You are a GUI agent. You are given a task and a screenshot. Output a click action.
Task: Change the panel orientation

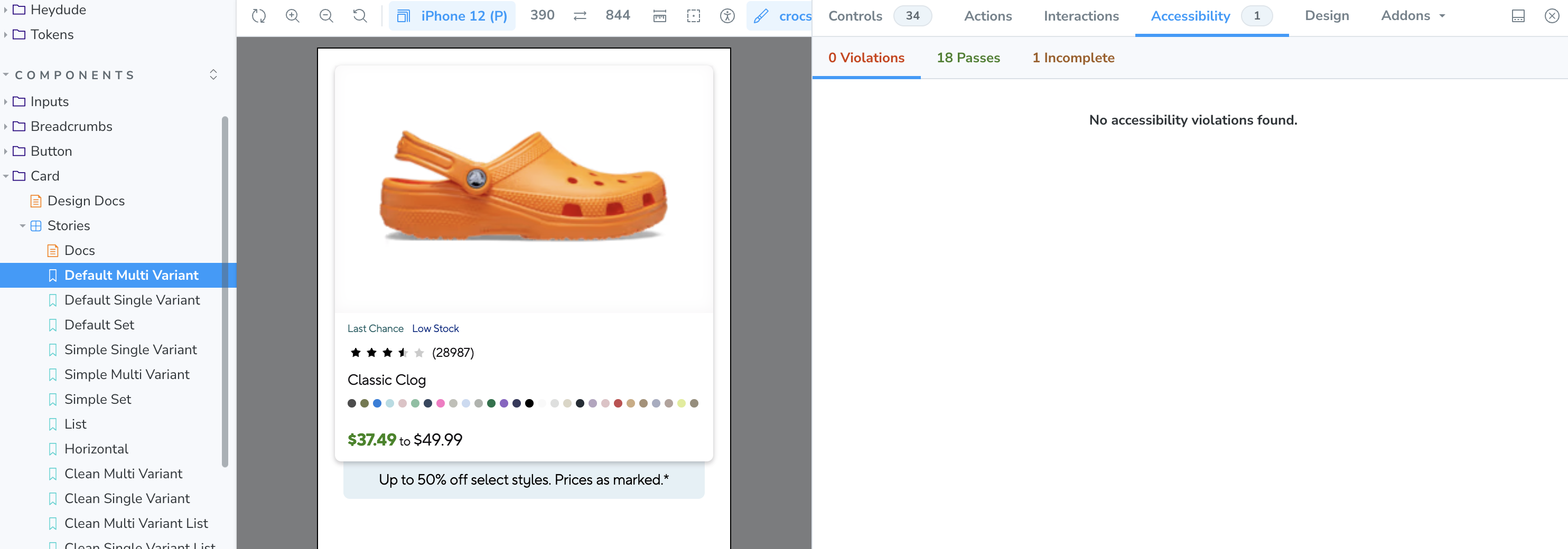[1518, 16]
